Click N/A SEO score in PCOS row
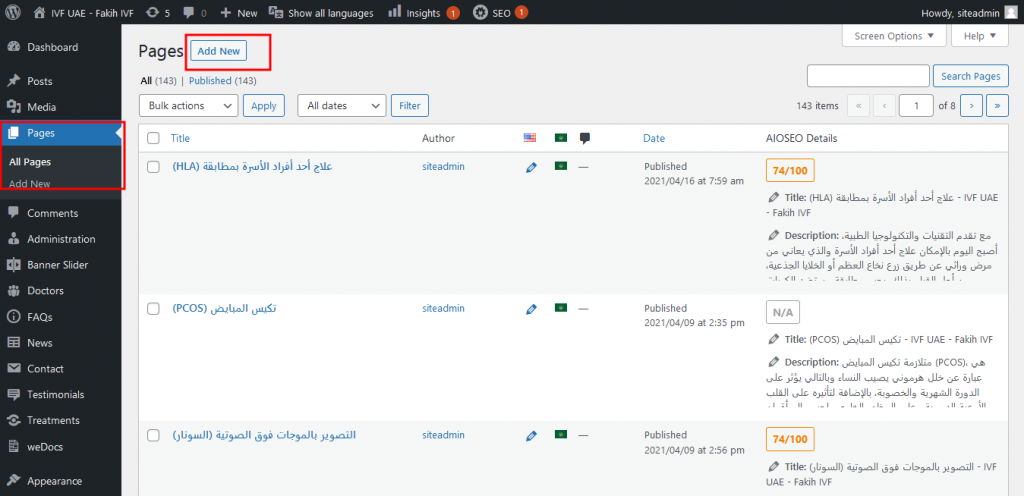This screenshot has width=1024, height=496. (x=782, y=312)
